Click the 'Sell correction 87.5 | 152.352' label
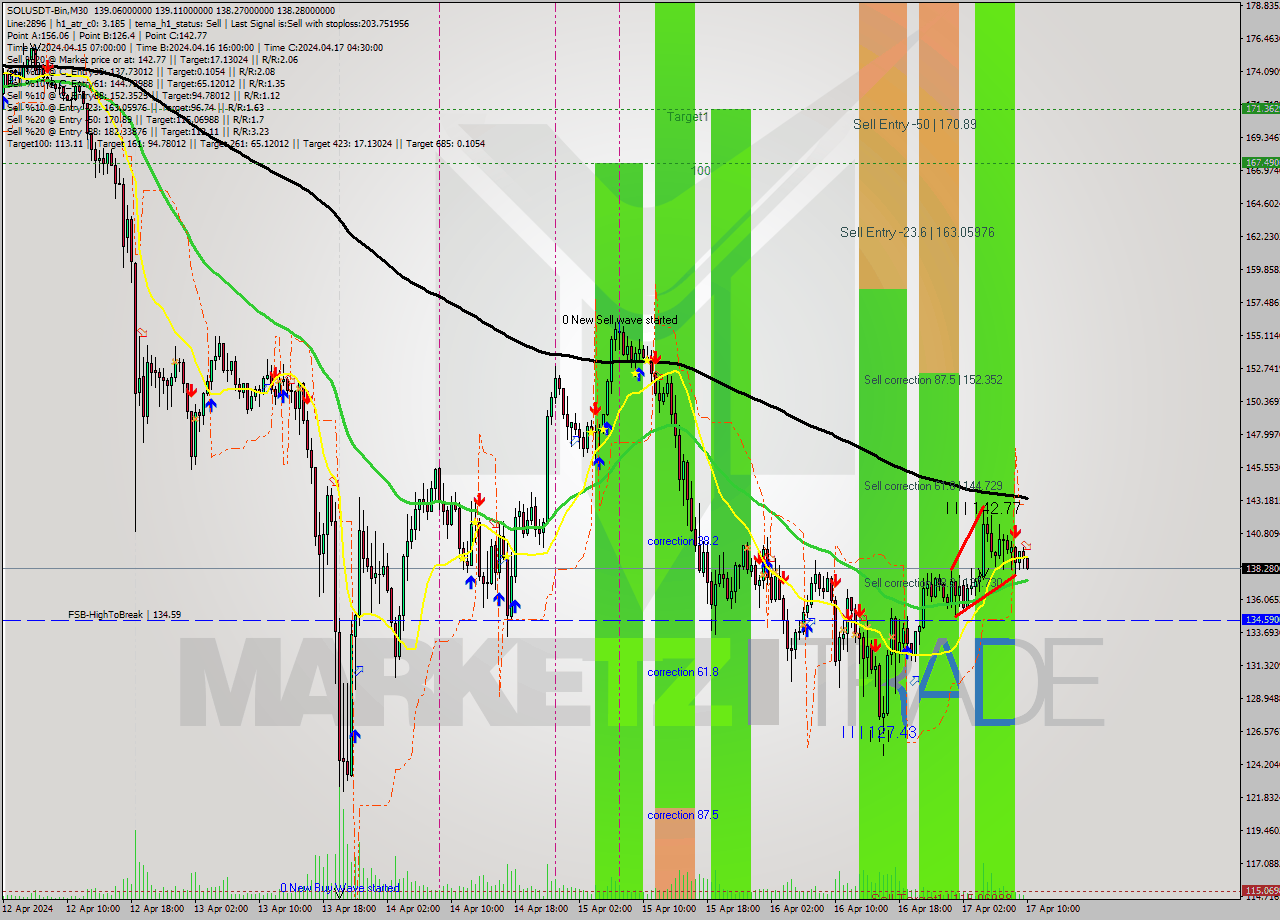The width and height of the screenshot is (1280, 920). 933,380
